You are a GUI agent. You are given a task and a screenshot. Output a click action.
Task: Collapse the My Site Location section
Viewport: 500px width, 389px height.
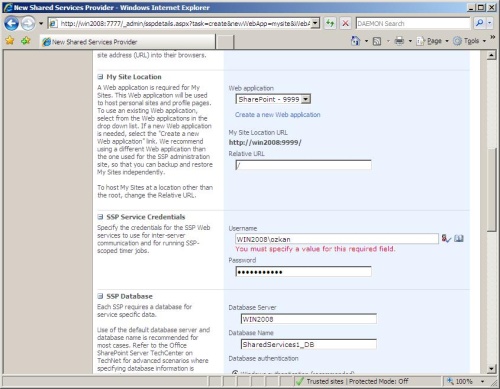point(100,77)
